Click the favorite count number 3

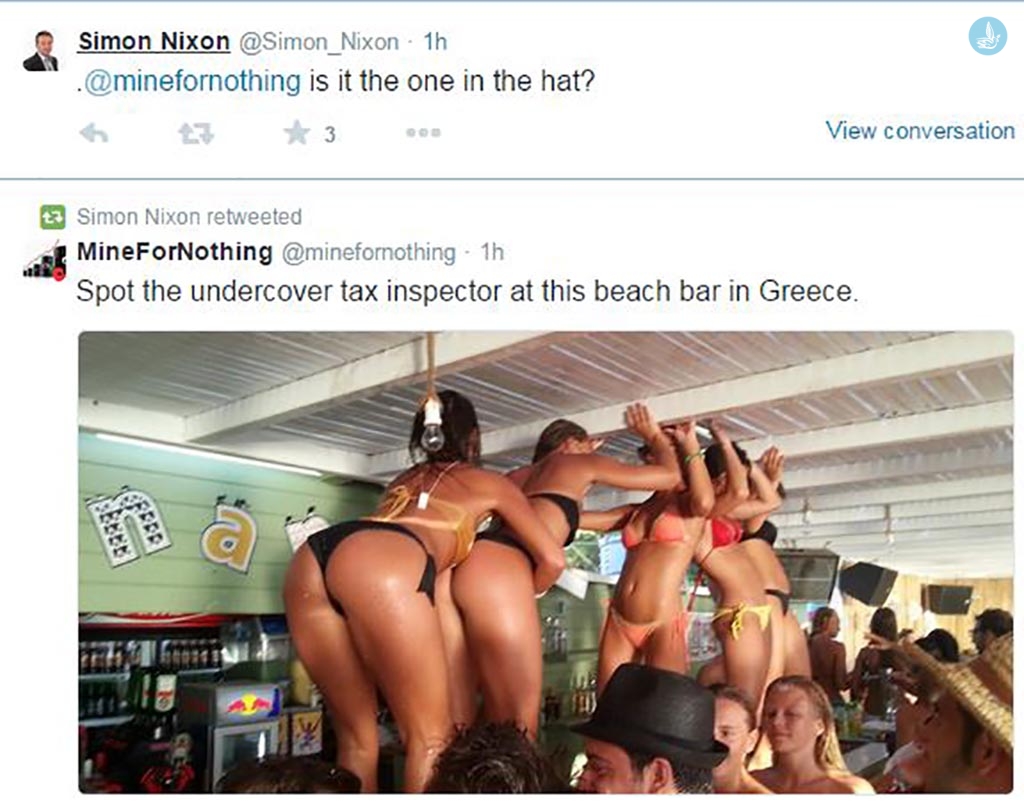click(330, 134)
